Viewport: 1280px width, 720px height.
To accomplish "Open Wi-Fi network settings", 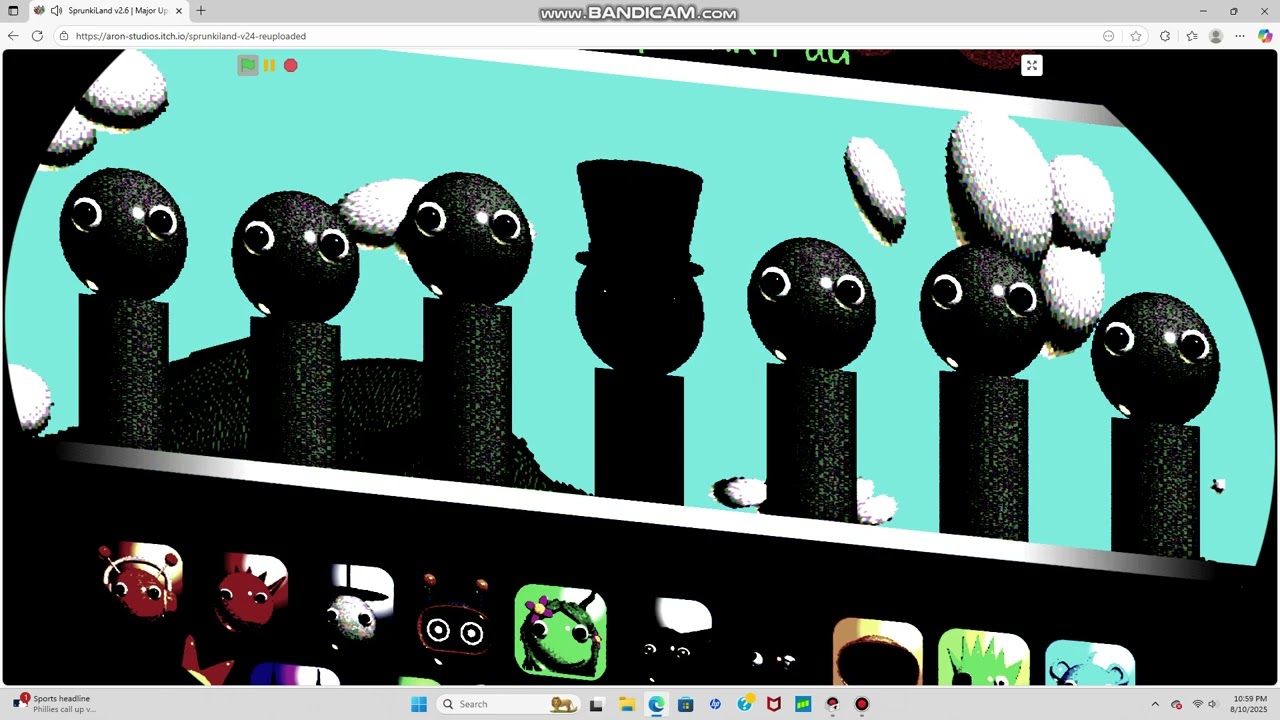I will pos(1197,704).
